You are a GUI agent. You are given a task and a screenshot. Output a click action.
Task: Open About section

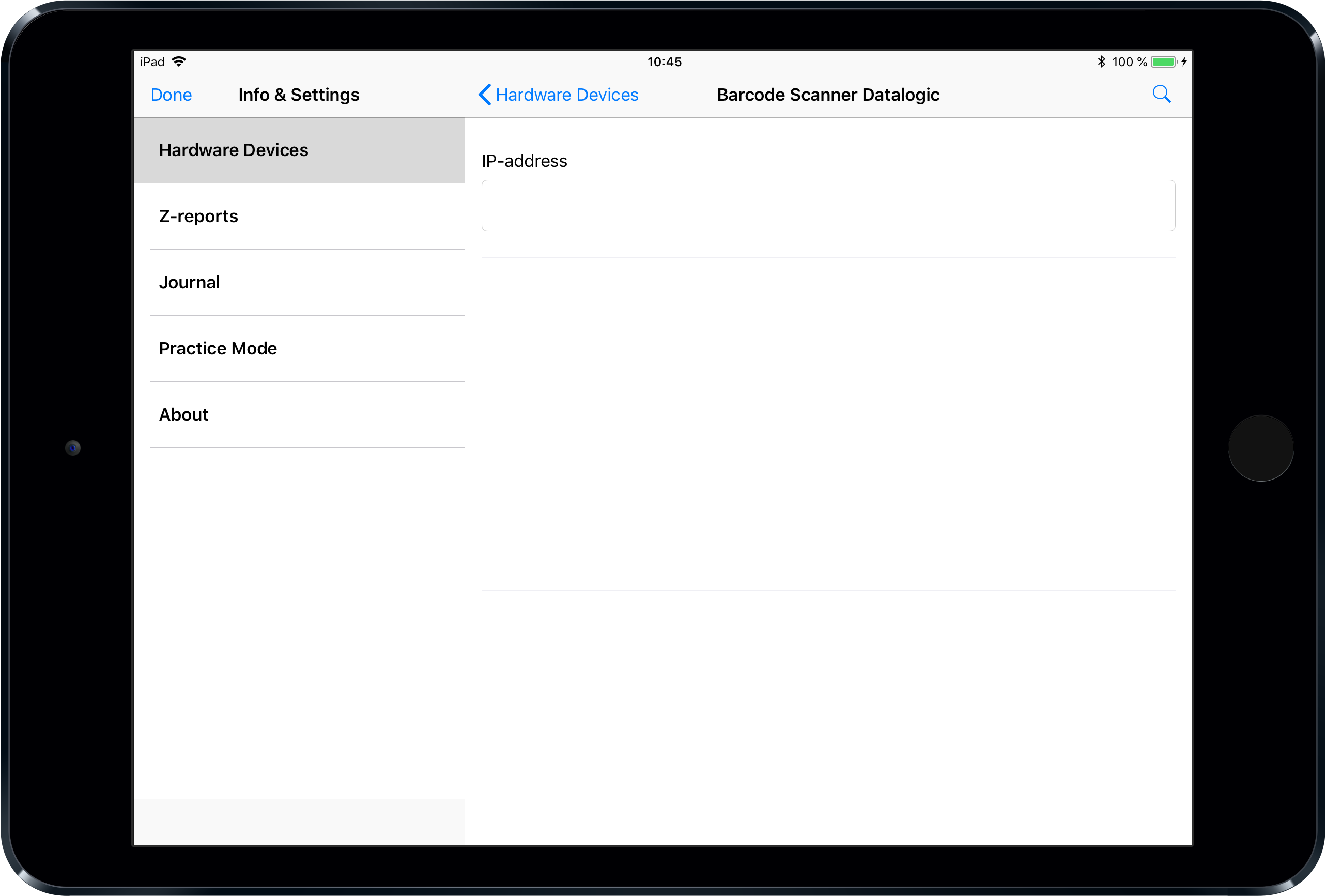[x=299, y=415]
